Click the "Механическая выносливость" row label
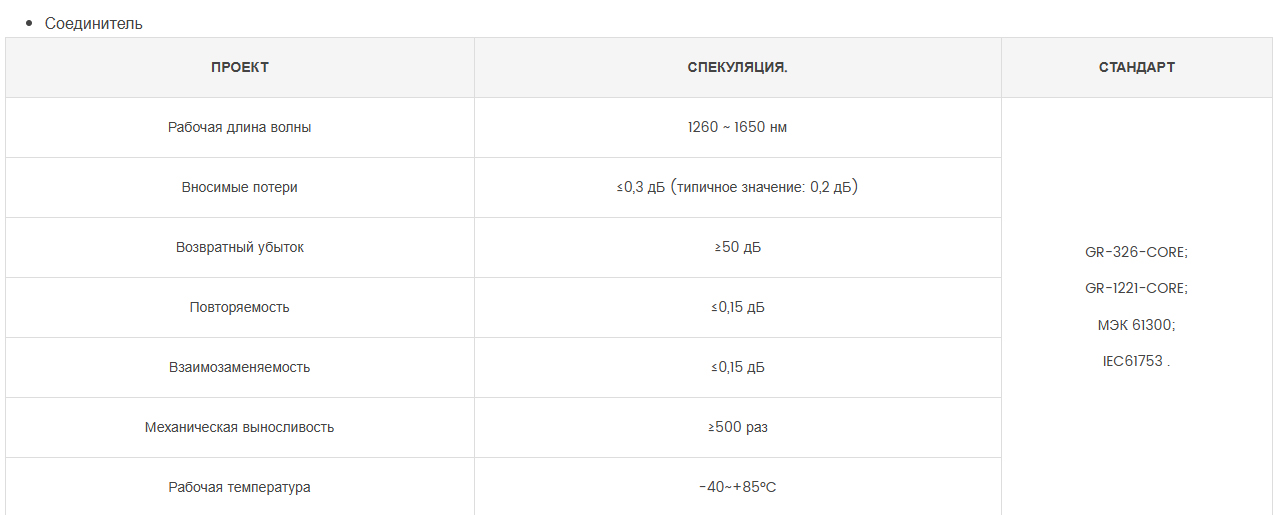 click(x=240, y=427)
